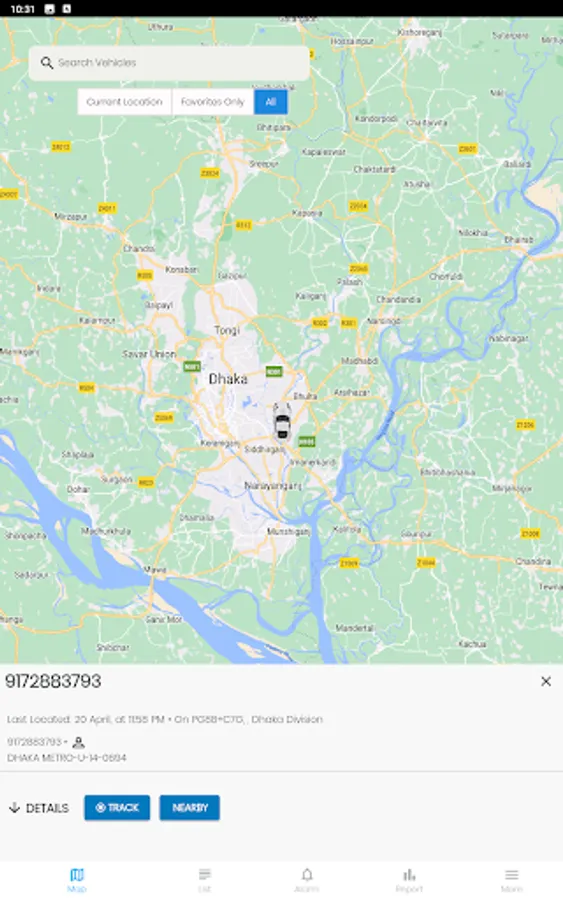Select the Current Location filter
This screenshot has height=900, width=563.
(125, 102)
